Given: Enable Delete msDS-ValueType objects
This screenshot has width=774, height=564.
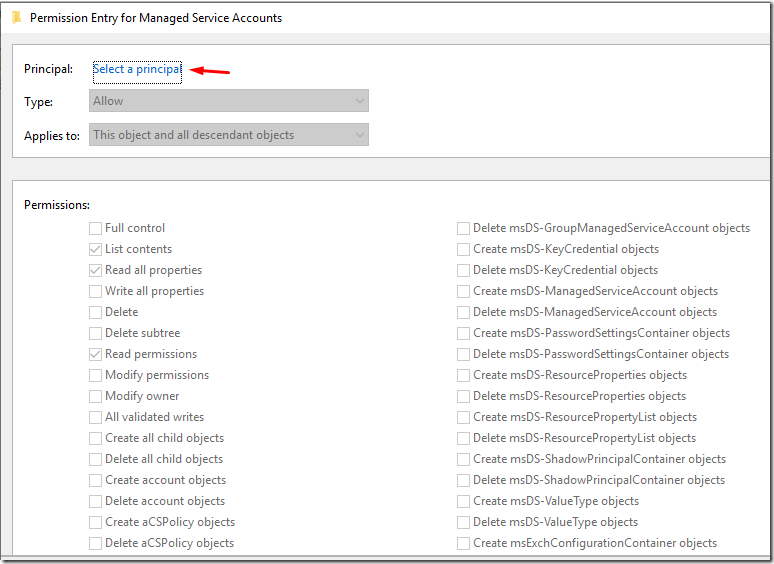Looking at the screenshot, I should coord(463,522).
